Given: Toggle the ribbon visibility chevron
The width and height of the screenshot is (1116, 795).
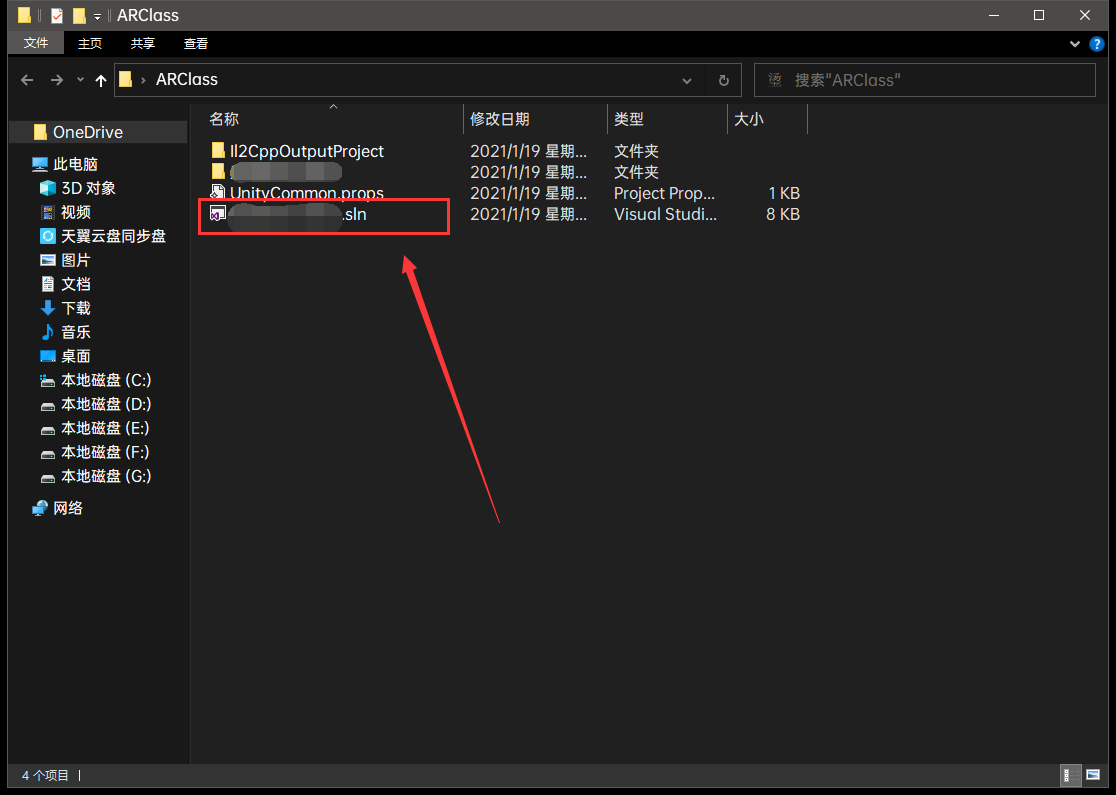Looking at the screenshot, I should [1073, 43].
